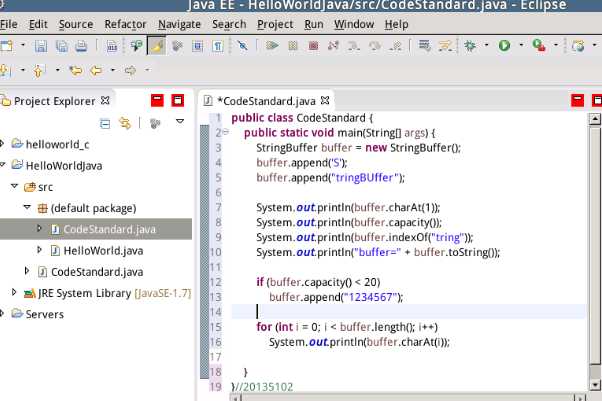
Task: Open the File menu
Action: pos(8,24)
